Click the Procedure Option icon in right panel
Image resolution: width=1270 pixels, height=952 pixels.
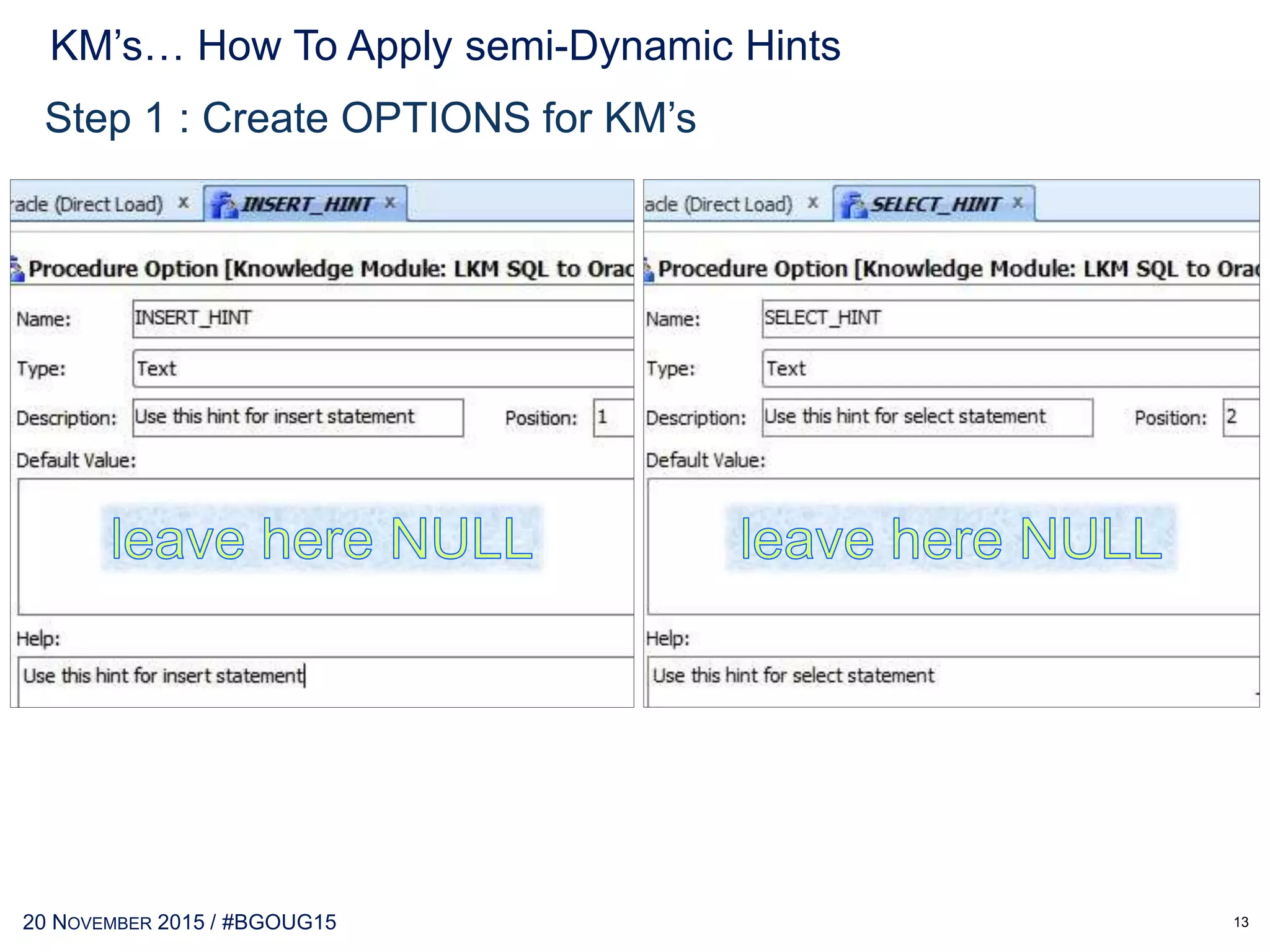tap(649, 270)
